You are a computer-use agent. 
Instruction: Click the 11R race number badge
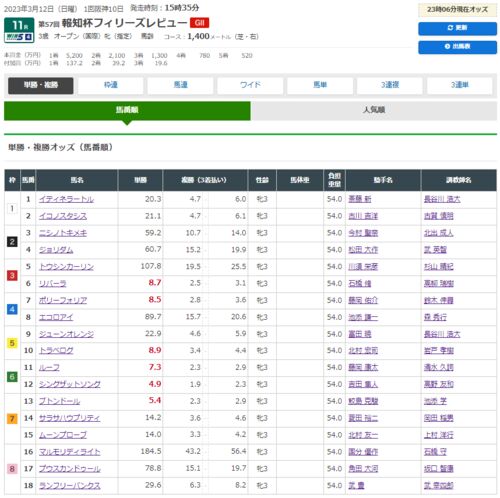click(19, 25)
